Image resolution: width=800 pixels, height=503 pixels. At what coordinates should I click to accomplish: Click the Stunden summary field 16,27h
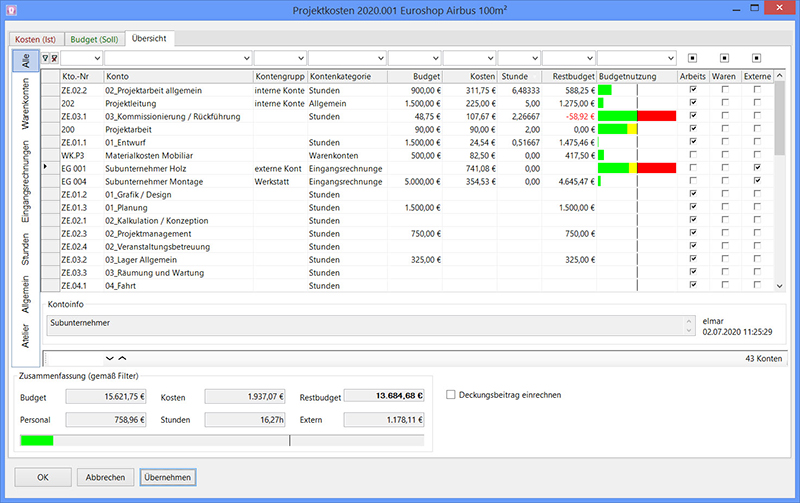point(245,420)
